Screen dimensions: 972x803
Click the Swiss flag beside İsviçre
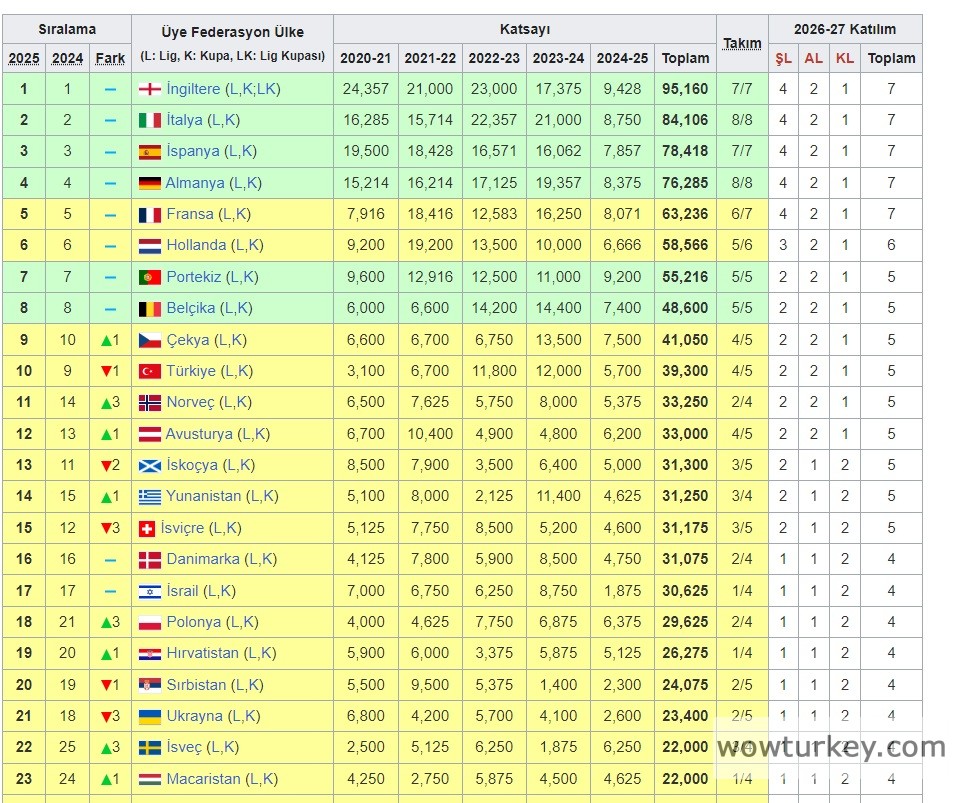click(x=146, y=528)
